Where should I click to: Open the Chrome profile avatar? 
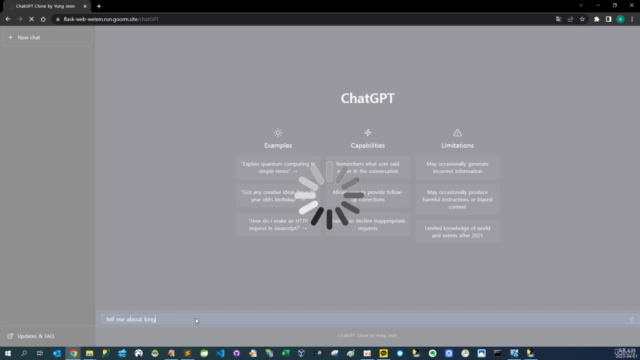click(x=620, y=19)
